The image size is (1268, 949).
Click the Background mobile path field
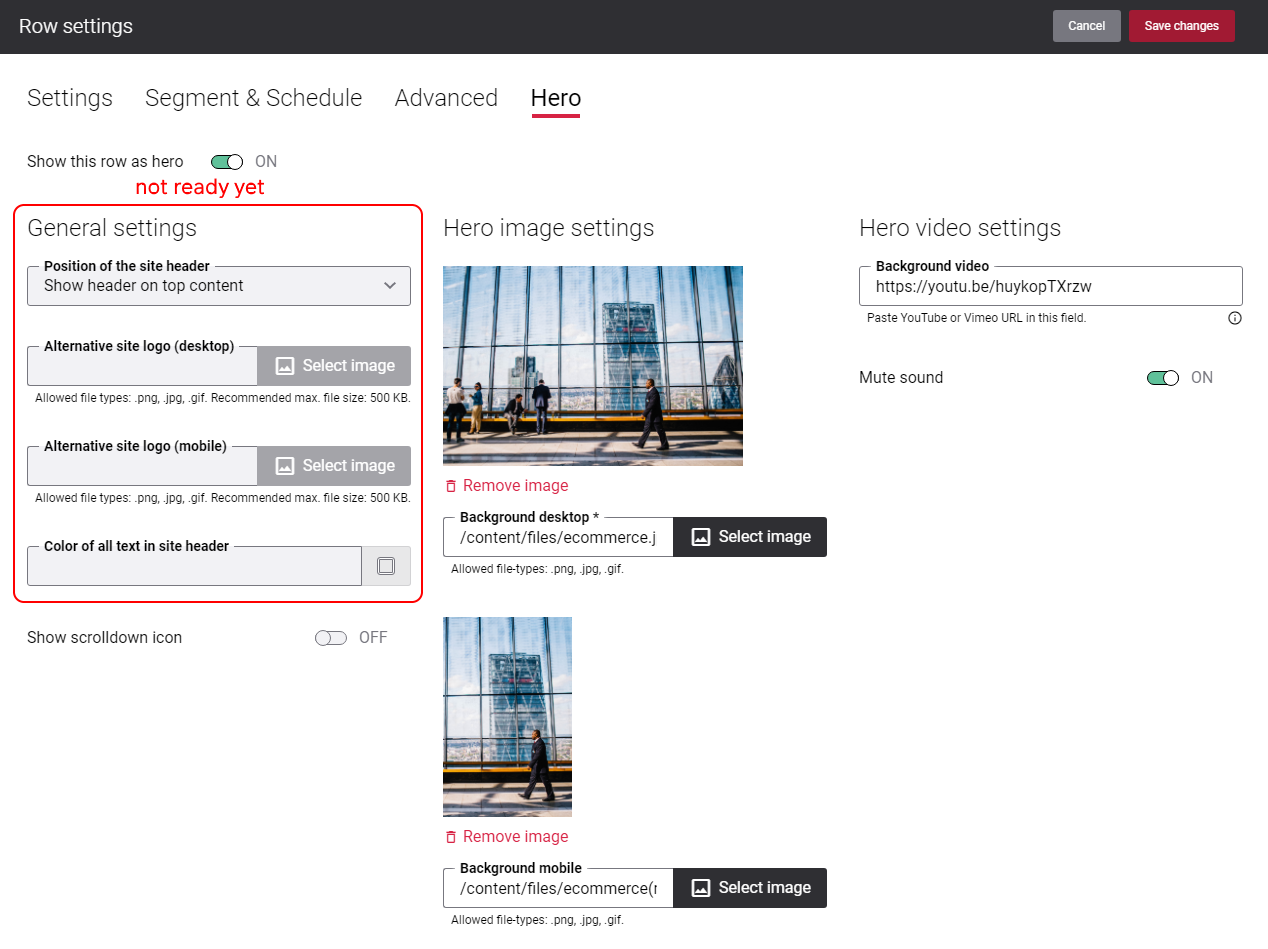coord(558,888)
